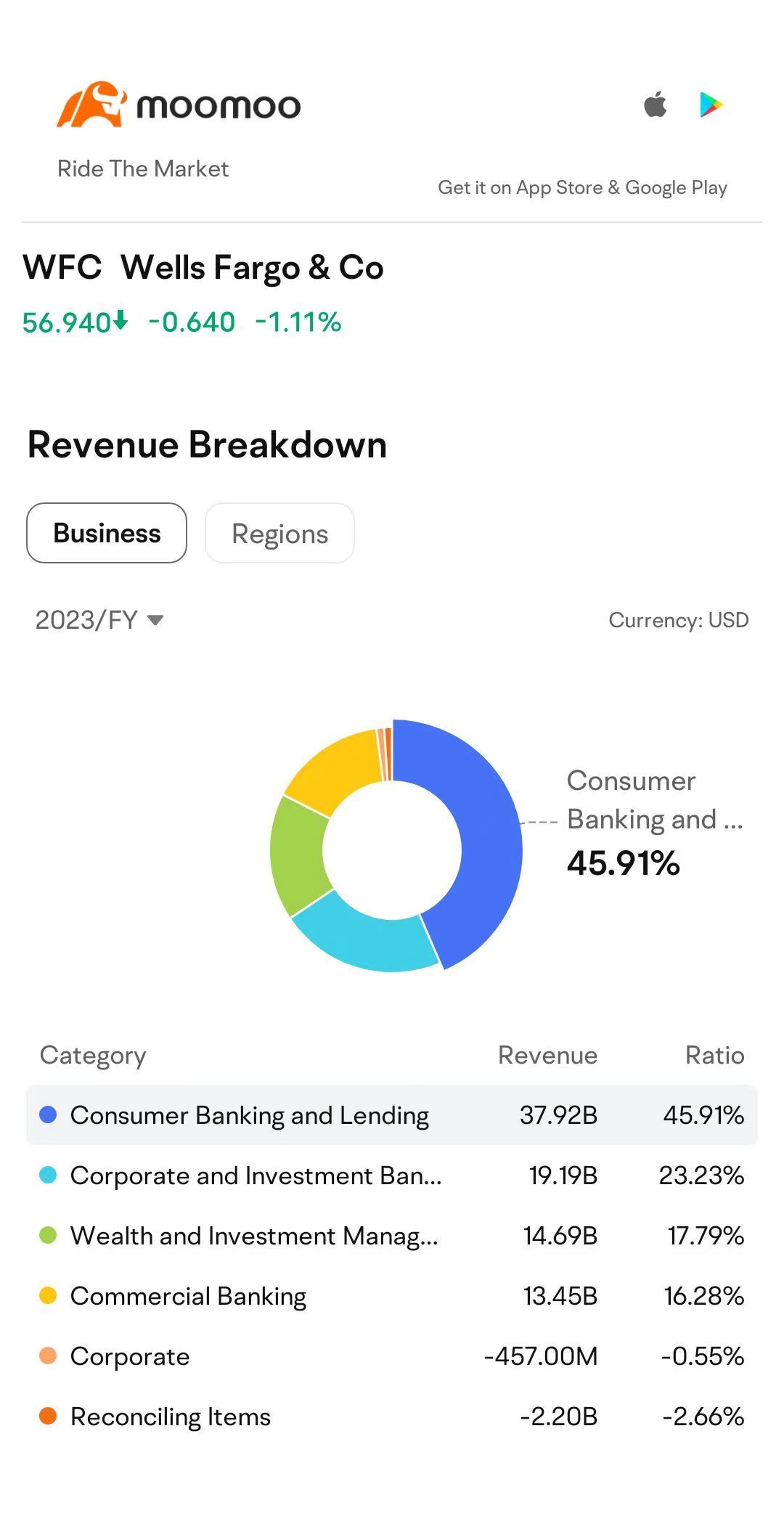Click the Get it on App Store link

(x=582, y=187)
